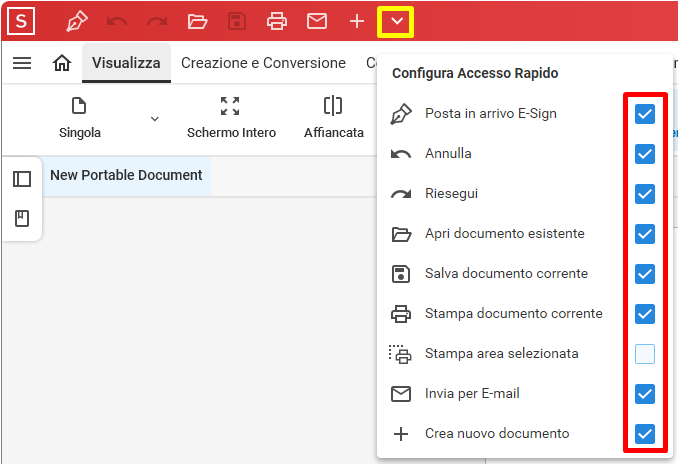Click the Affiancata label
678x464 pixels.
(x=334, y=132)
